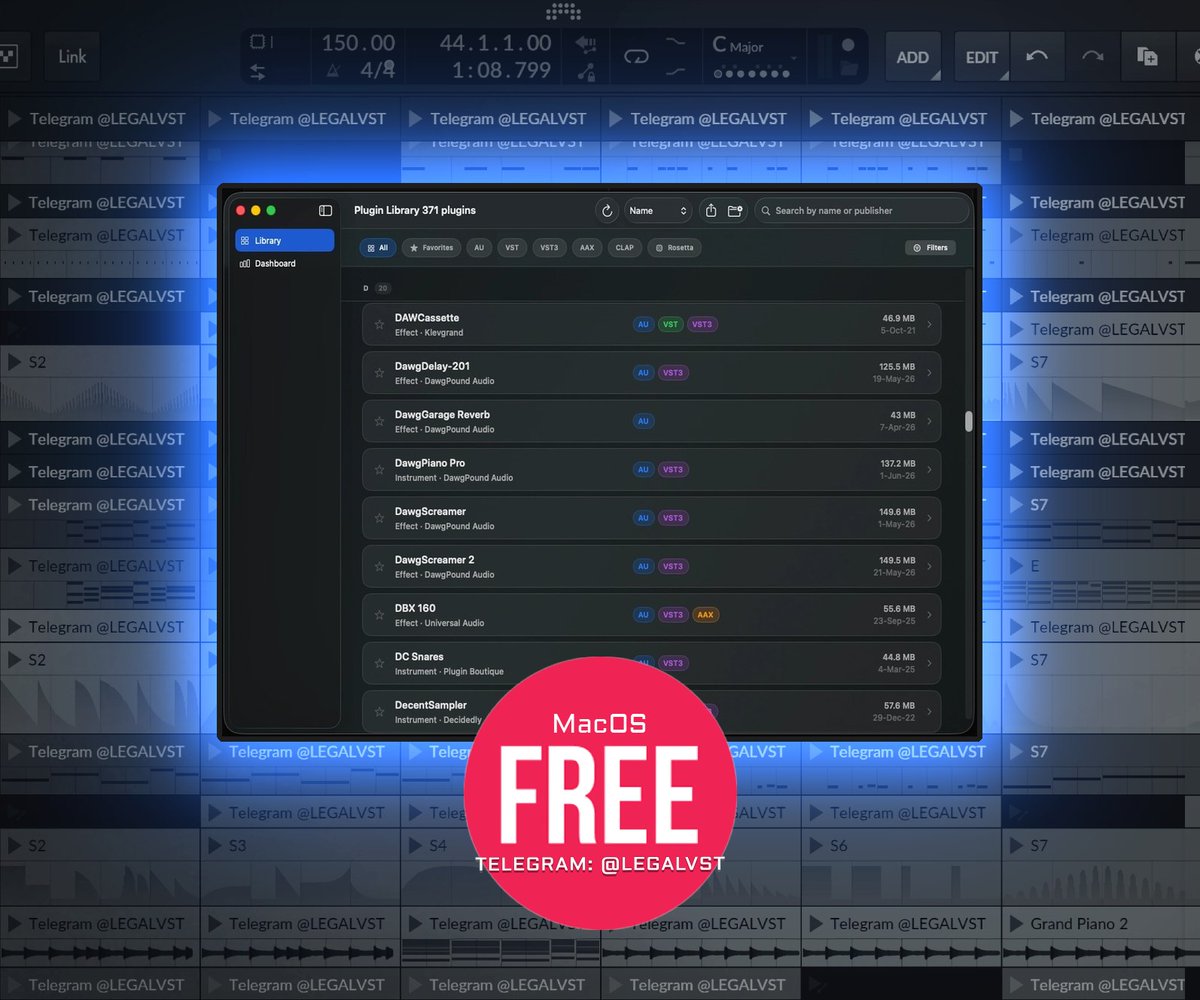
Task: Click the 150.00 tempo value
Action: click(358, 43)
